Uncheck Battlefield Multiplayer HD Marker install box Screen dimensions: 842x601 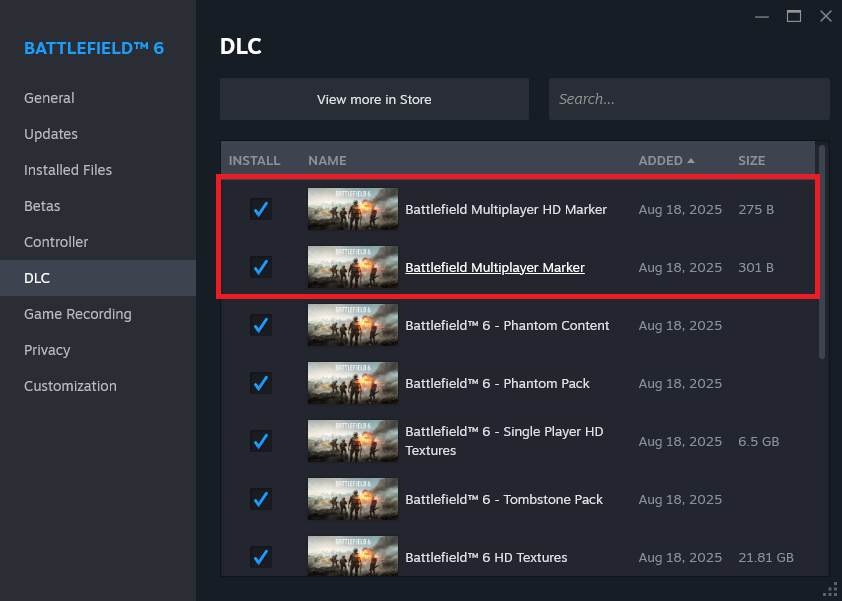[261, 209]
